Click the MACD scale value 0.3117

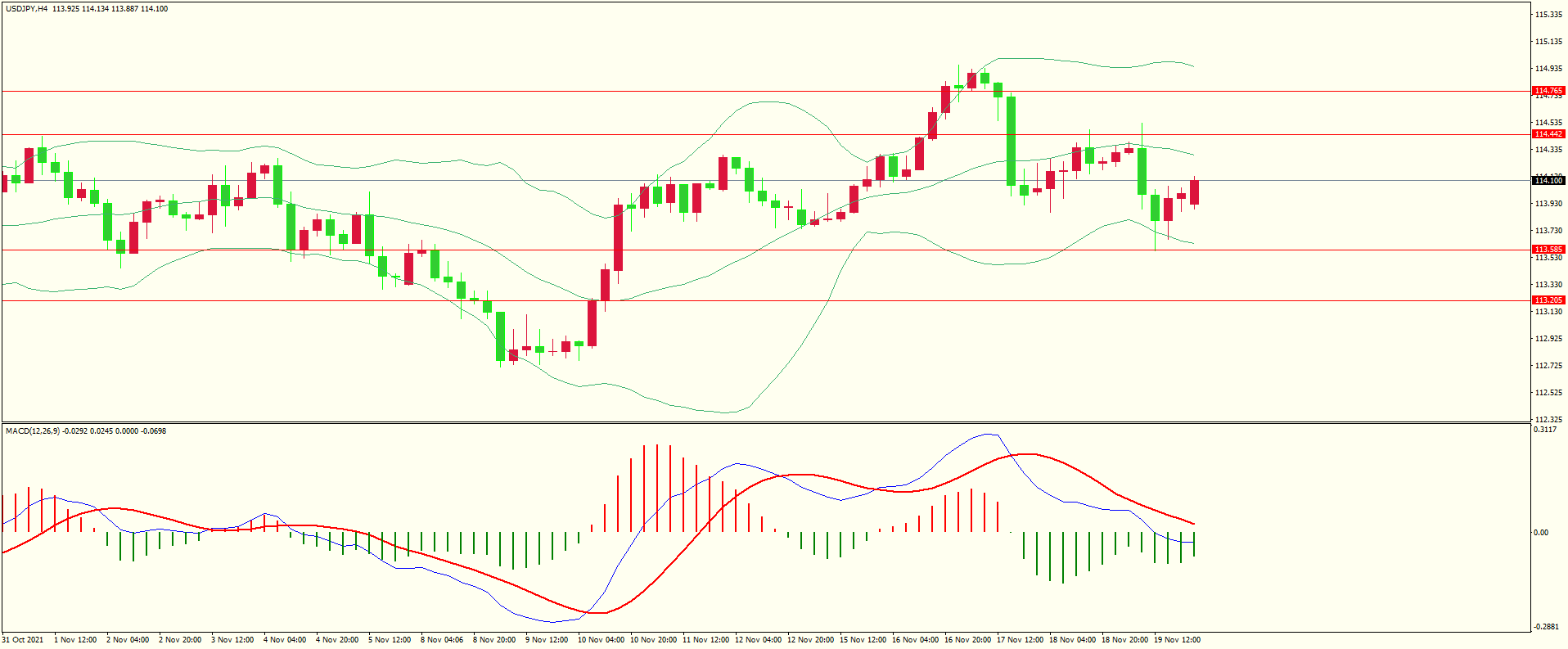point(1546,430)
